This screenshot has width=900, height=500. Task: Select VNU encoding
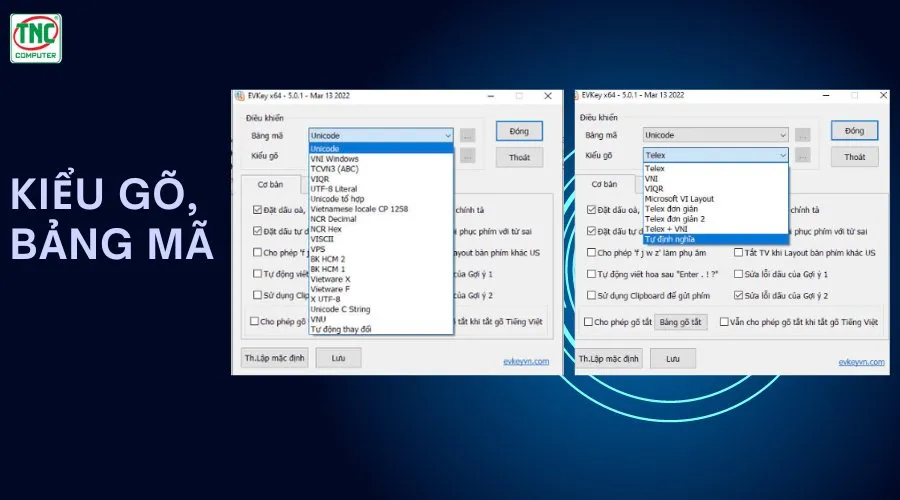point(381,319)
